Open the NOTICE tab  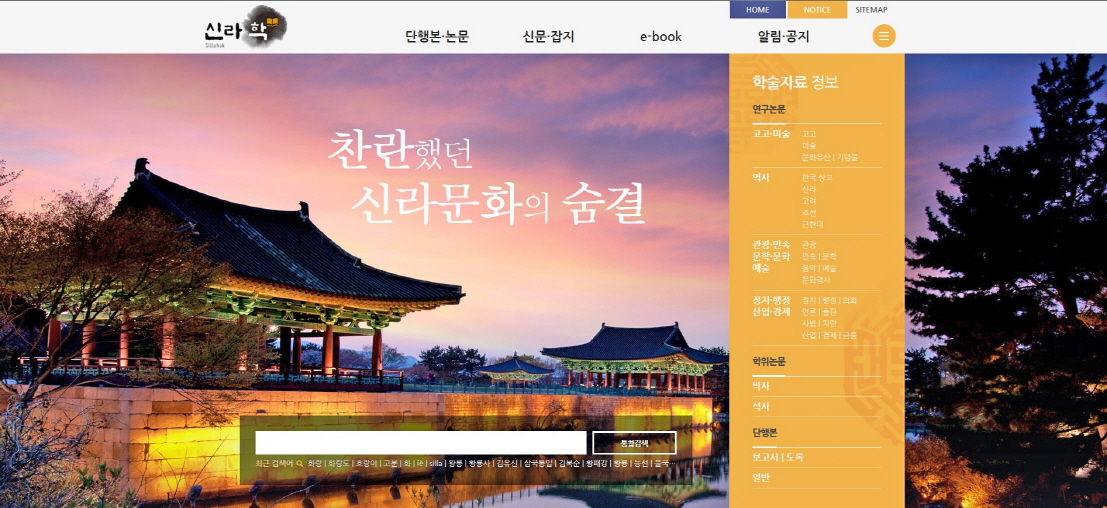point(817,10)
